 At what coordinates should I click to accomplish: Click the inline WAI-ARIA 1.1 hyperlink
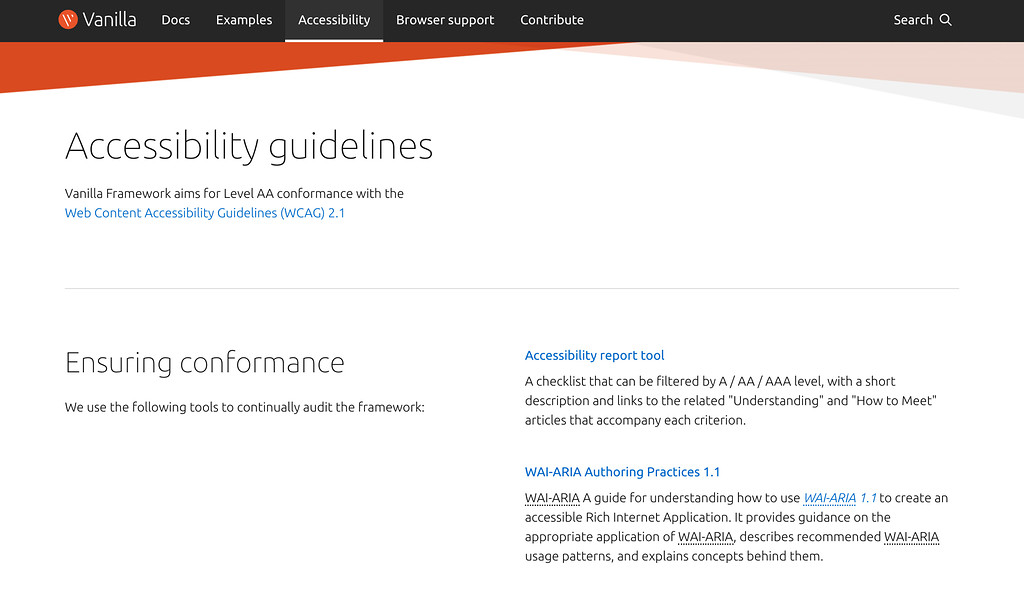839,497
